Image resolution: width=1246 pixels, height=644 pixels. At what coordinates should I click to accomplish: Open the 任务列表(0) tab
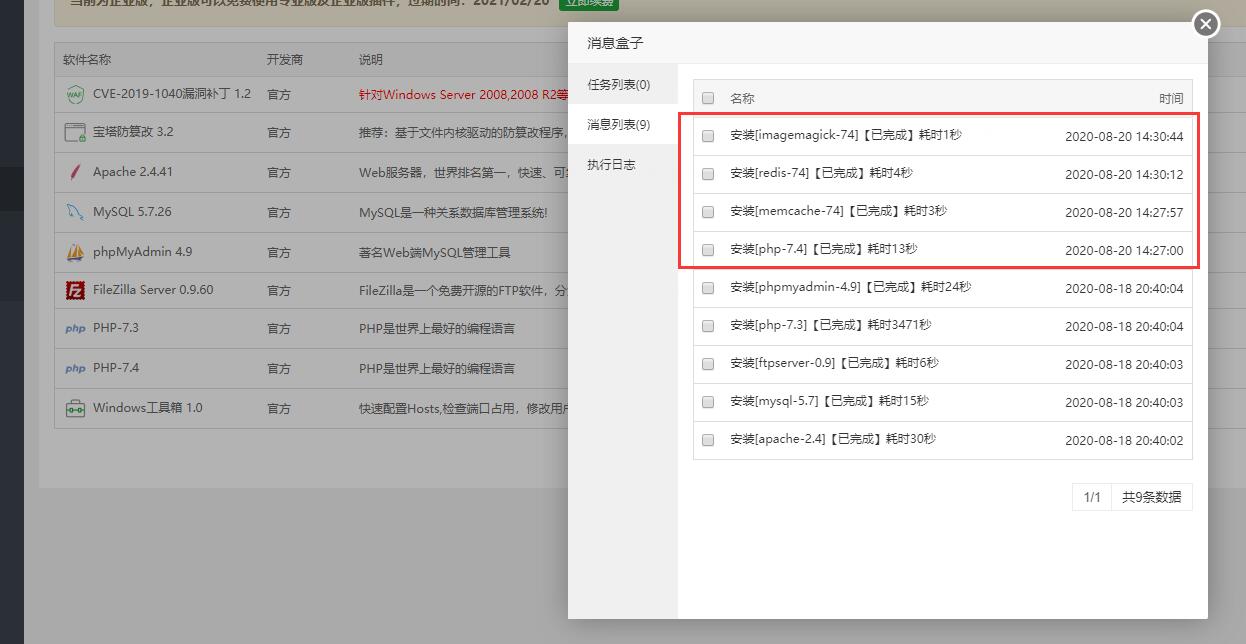click(623, 85)
